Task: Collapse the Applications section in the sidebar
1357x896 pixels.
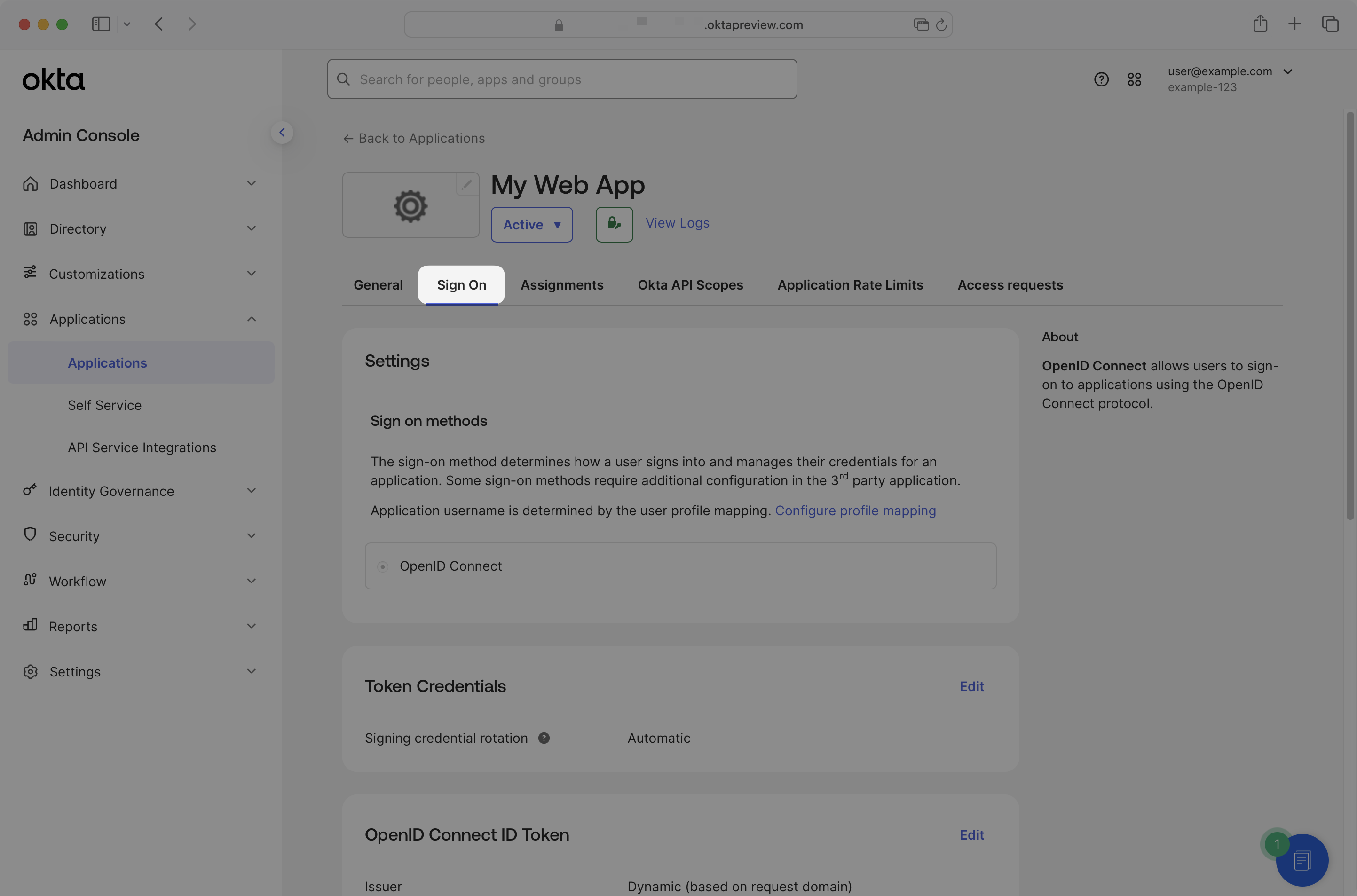Action: pos(252,319)
